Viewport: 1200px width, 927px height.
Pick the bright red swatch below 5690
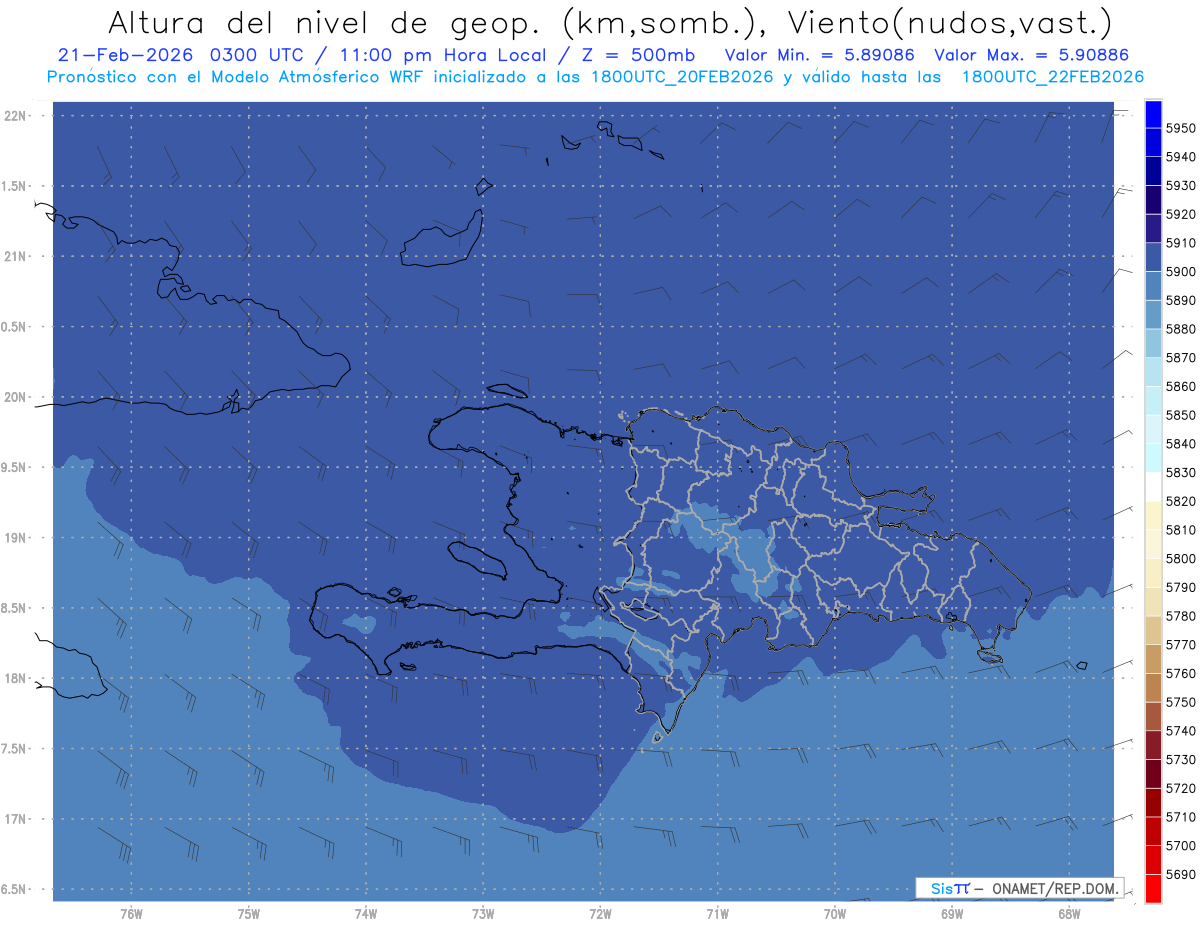tap(1152, 888)
